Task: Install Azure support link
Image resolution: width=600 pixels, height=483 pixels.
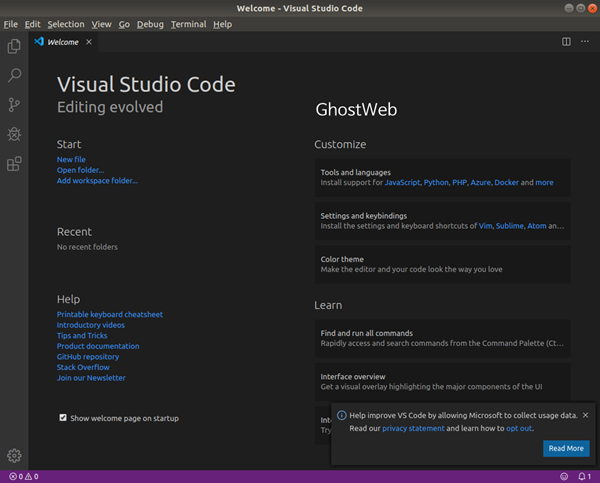Action: (x=480, y=183)
